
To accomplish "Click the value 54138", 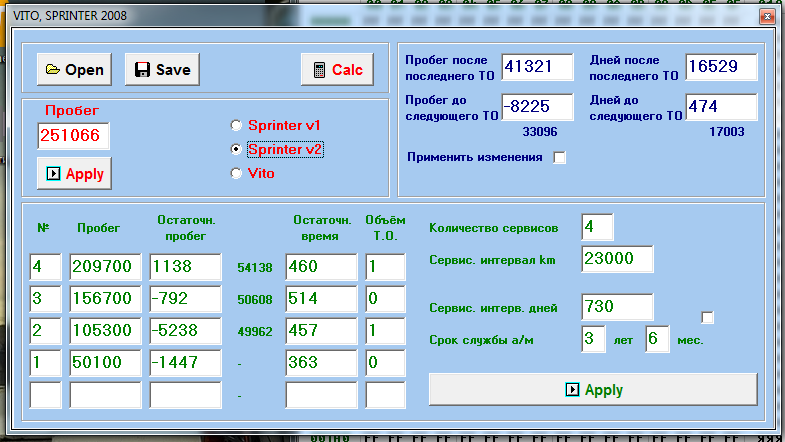I will click(x=255, y=268).
